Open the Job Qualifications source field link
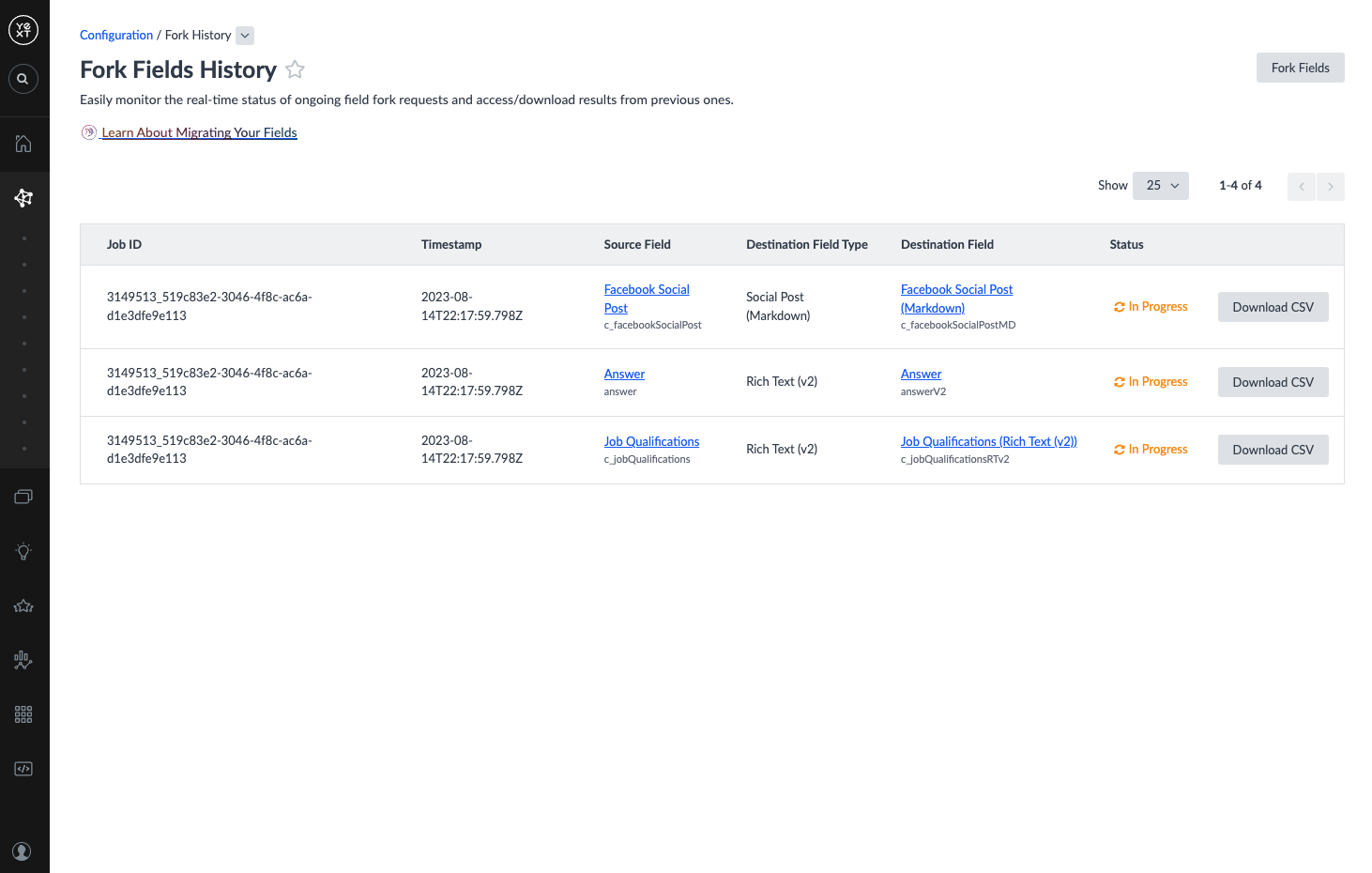The width and height of the screenshot is (1372, 873). [x=651, y=441]
